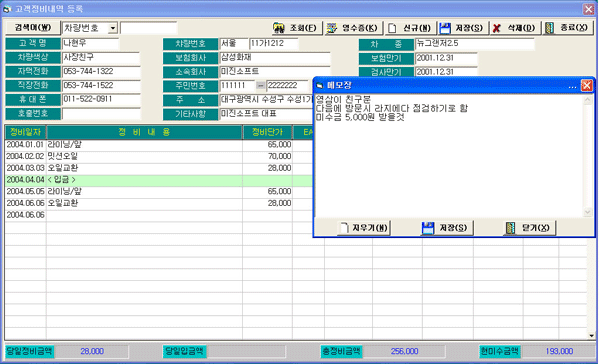Click the 정비일자 column header
The height and width of the screenshot is (364, 599).
click(26, 132)
